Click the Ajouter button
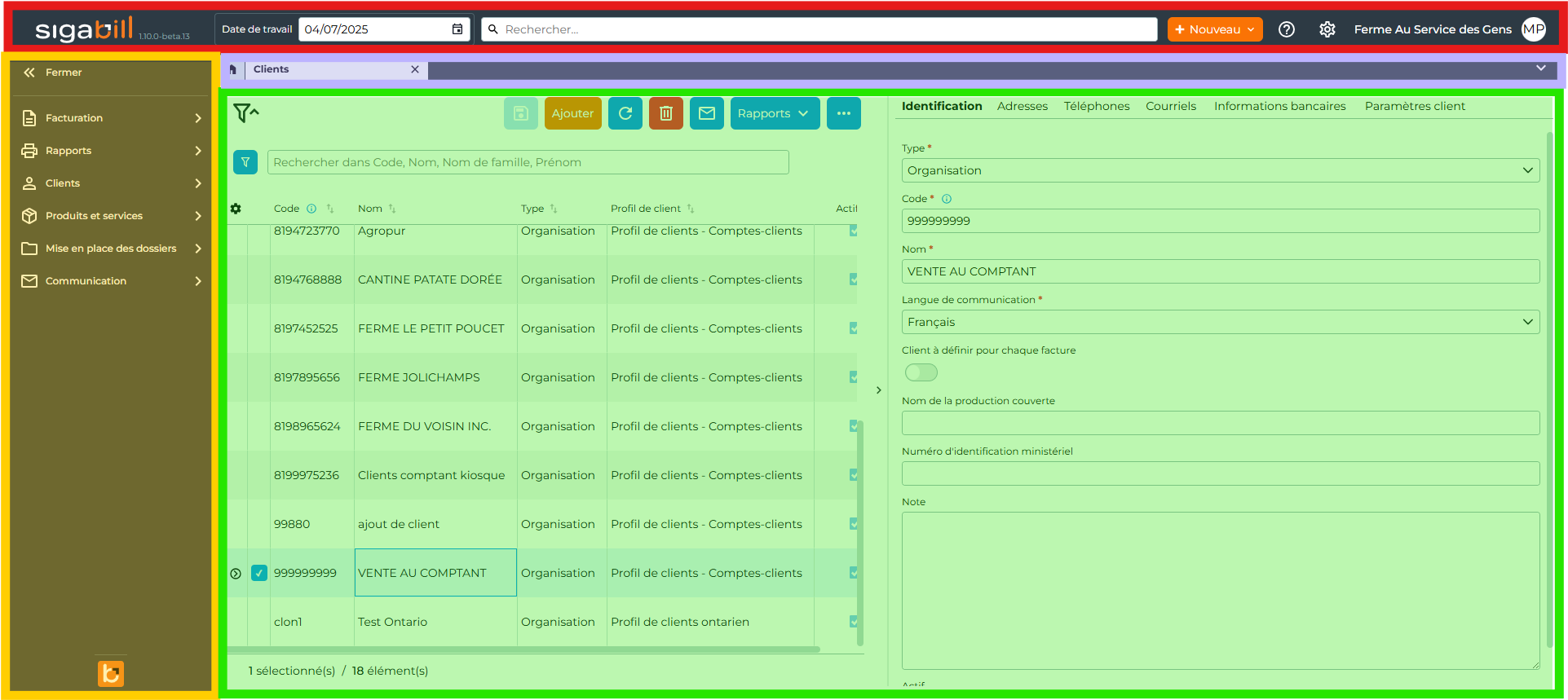This screenshot has height=700, width=1568. click(573, 113)
